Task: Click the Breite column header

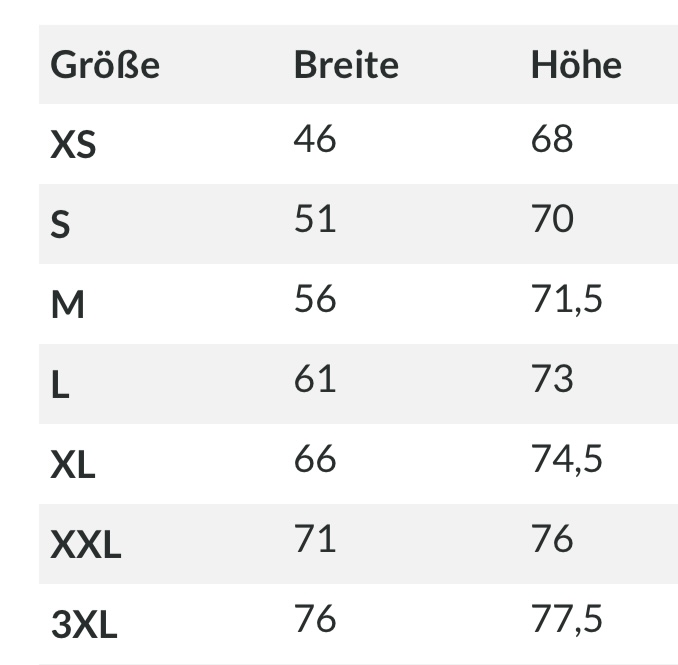Action: pyautogui.click(x=345, y=66)
